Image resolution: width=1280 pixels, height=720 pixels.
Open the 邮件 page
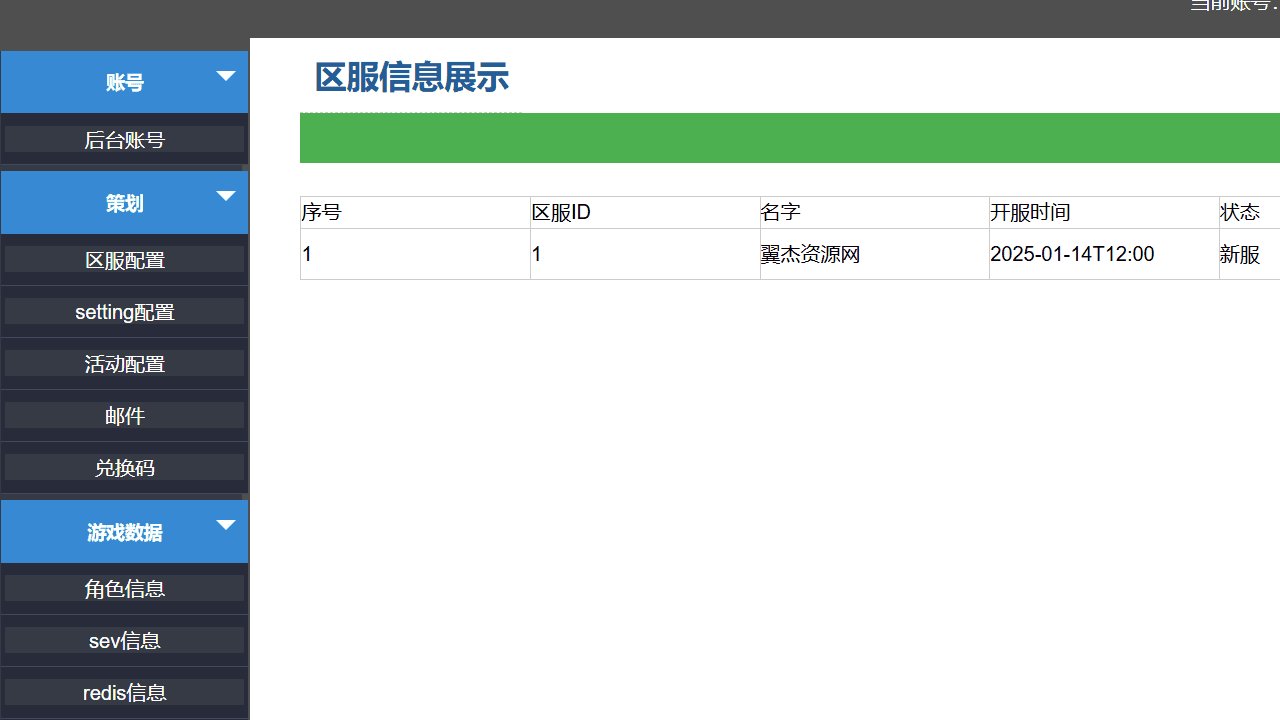coord(124,415)
